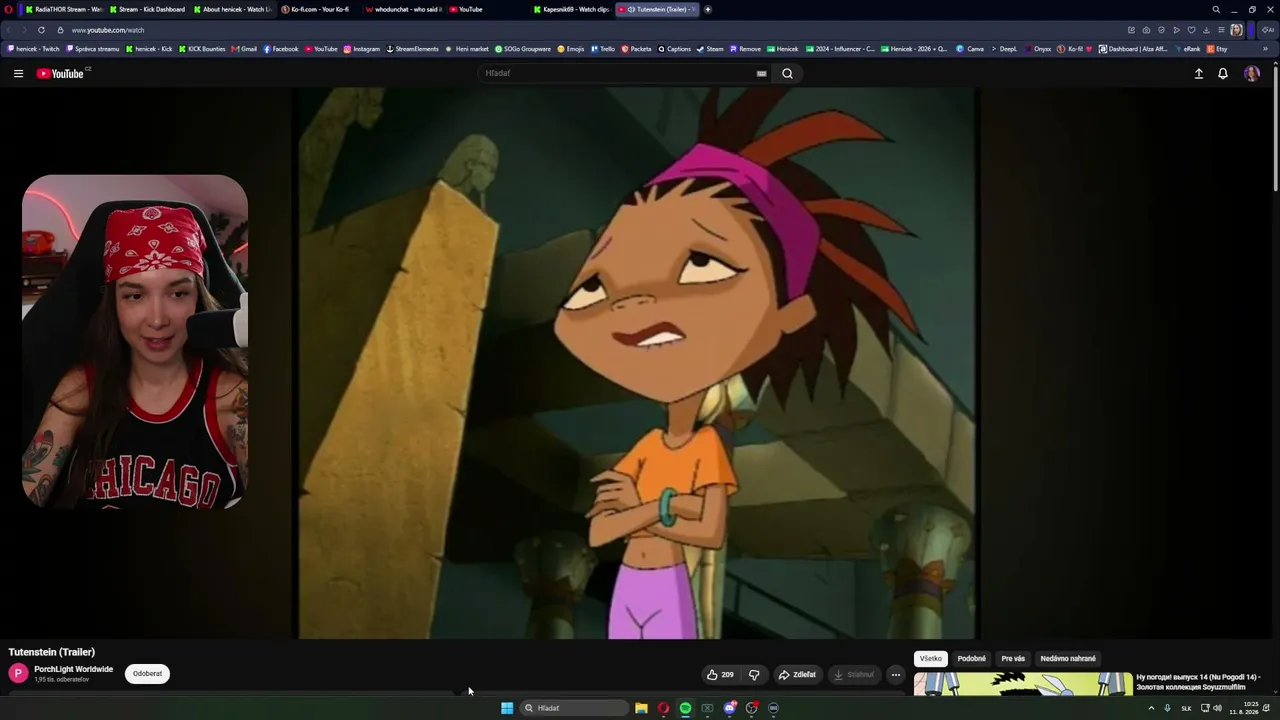Dislike the Tutenstein trailer video
The width and height of the screenshot is (1280, 720).
point(754,674)
